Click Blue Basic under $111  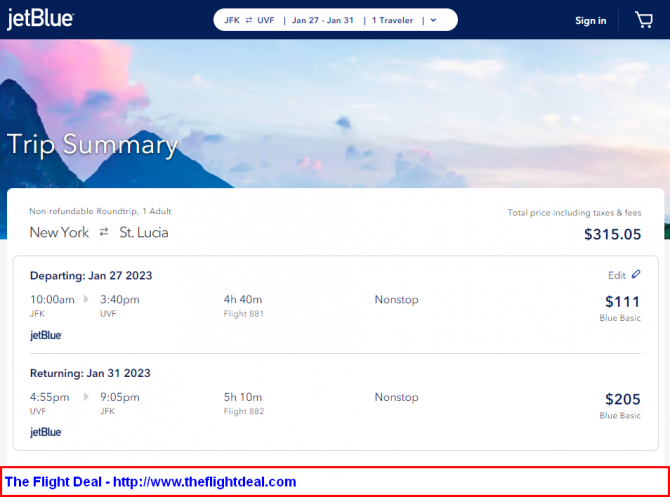[x=620, y=318]
